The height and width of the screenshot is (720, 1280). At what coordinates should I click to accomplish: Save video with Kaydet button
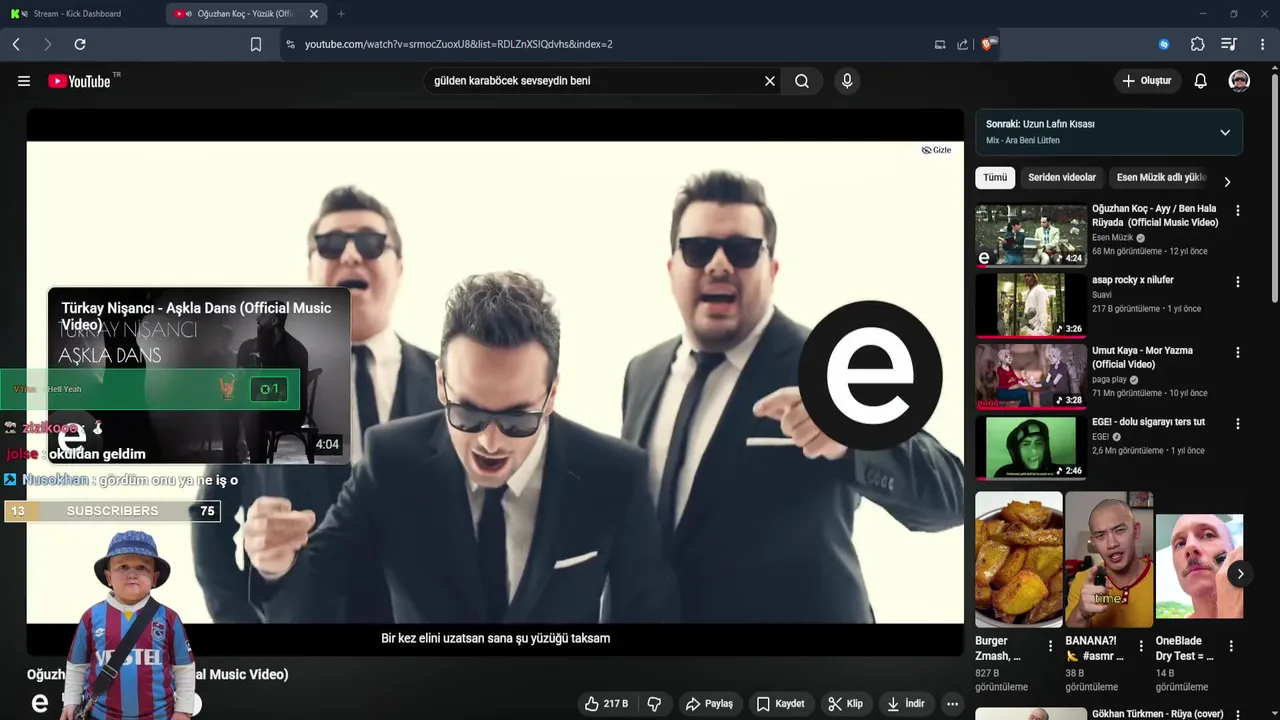[780, 704]
